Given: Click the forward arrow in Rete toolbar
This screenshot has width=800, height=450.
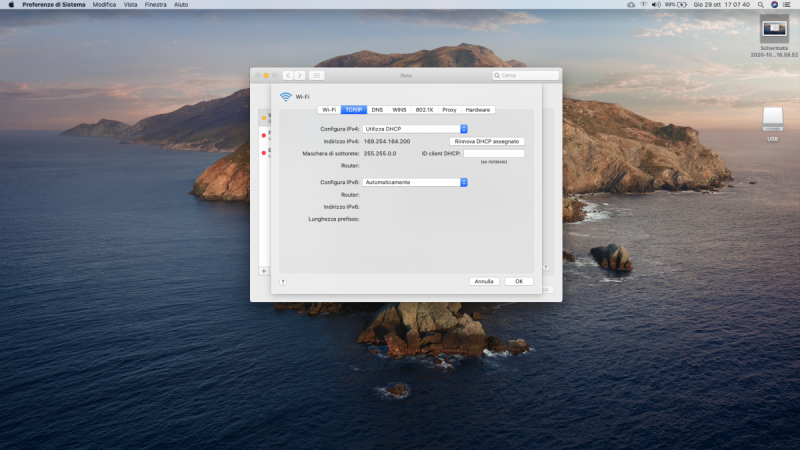Looking at the screenshot, I should [300, 75].
